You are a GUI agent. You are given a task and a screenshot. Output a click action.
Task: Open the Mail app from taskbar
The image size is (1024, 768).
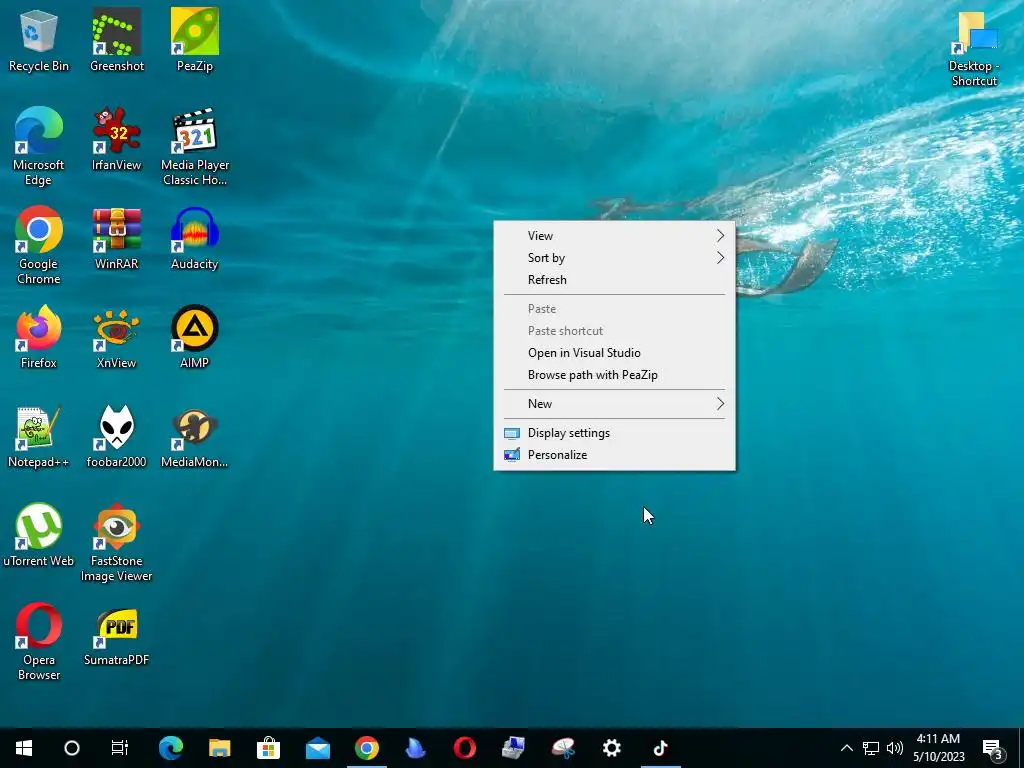[x=317, y=748]
